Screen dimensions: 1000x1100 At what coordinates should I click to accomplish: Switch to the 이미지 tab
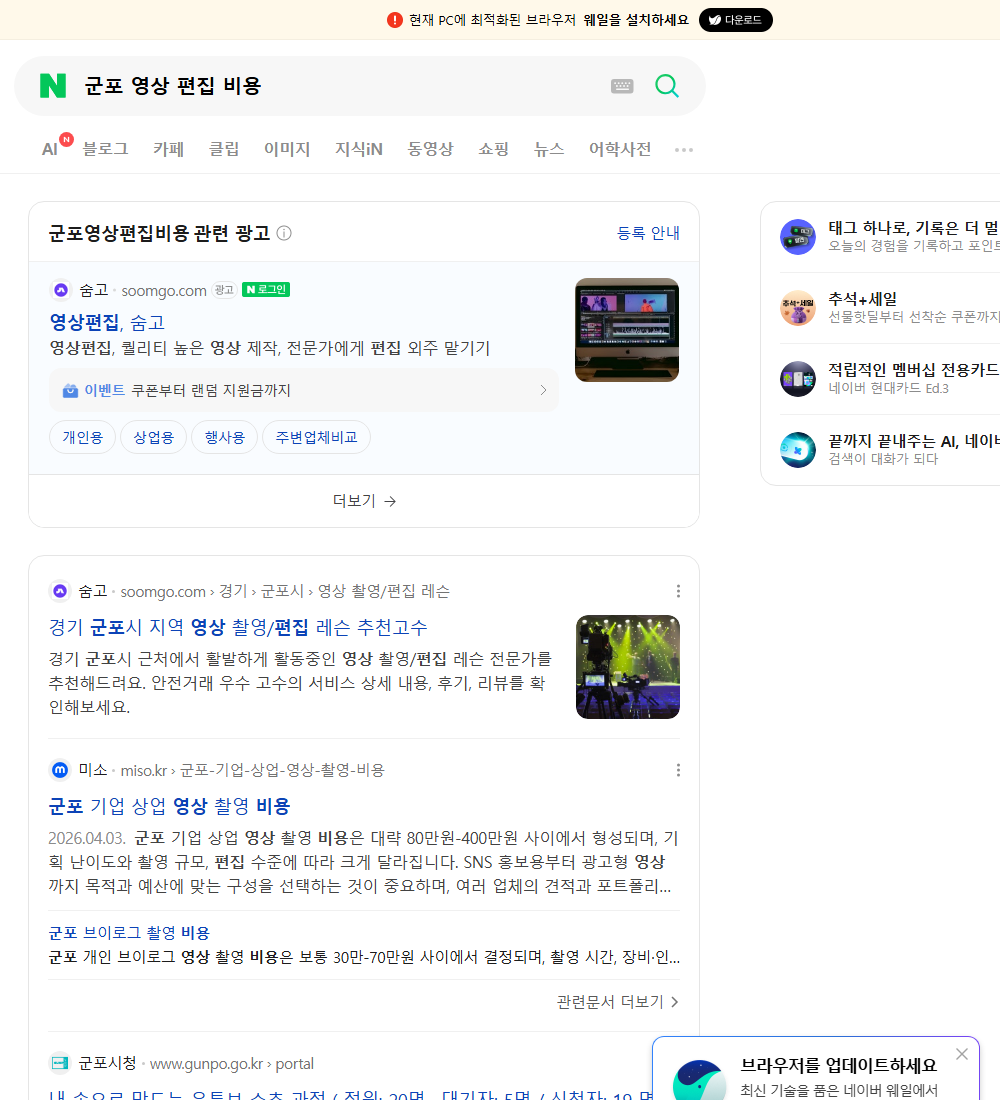coord(287,149)
